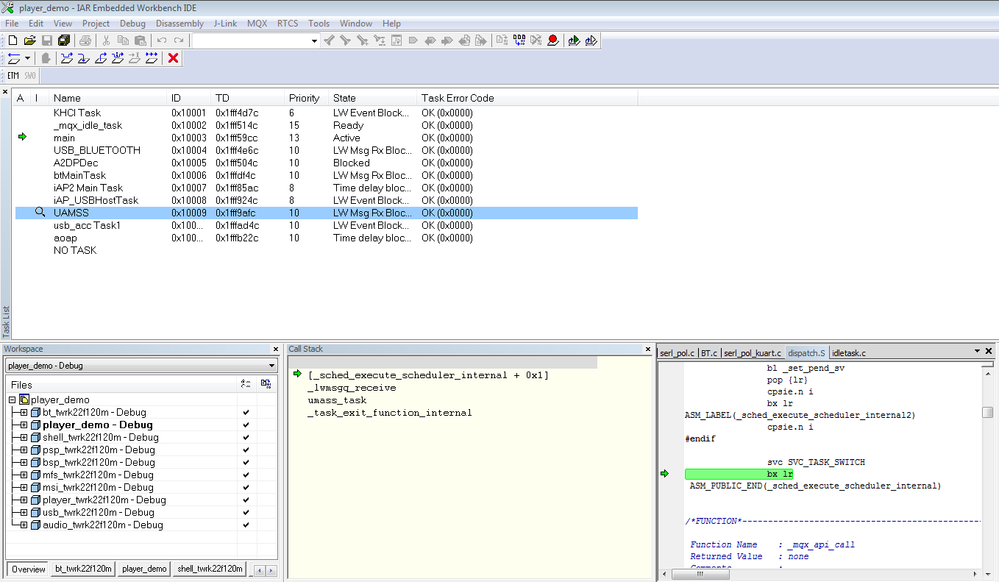Toggle the checkmark for bt_twrk22f120m - Debug

click(246, 412)
